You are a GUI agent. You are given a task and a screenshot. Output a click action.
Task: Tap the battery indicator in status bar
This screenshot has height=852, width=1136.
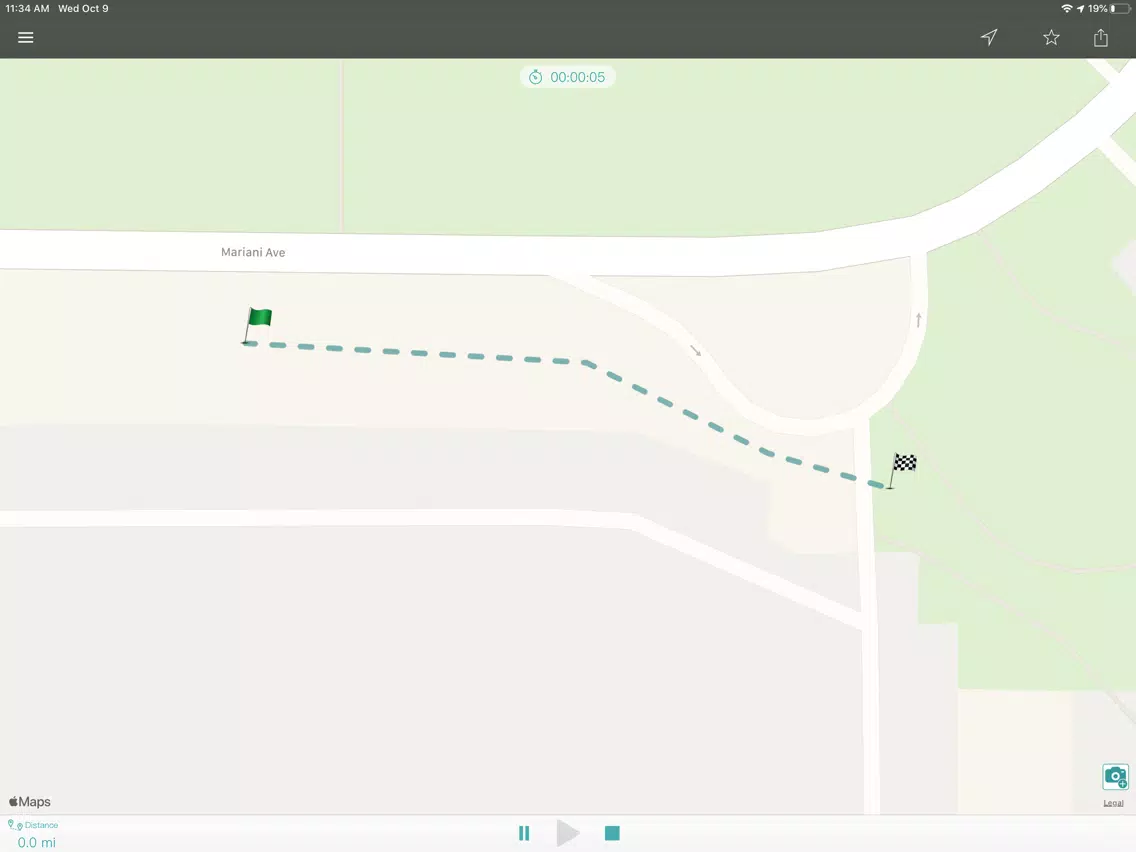coord(1120,9)
